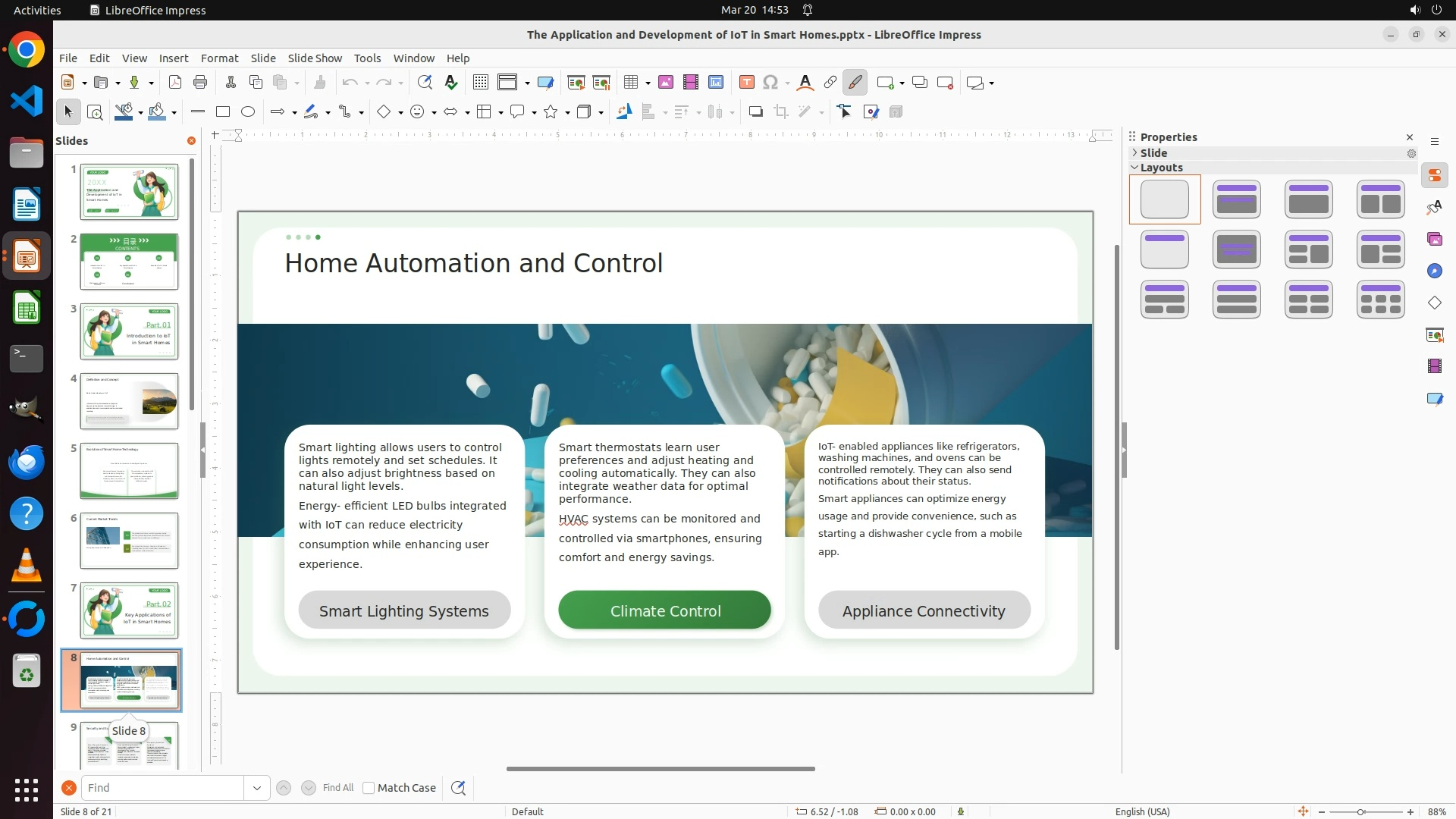Viewport: 1456px width, 819px height.
Task: Toggle the Display Grid button
Action: click(480, 83)
